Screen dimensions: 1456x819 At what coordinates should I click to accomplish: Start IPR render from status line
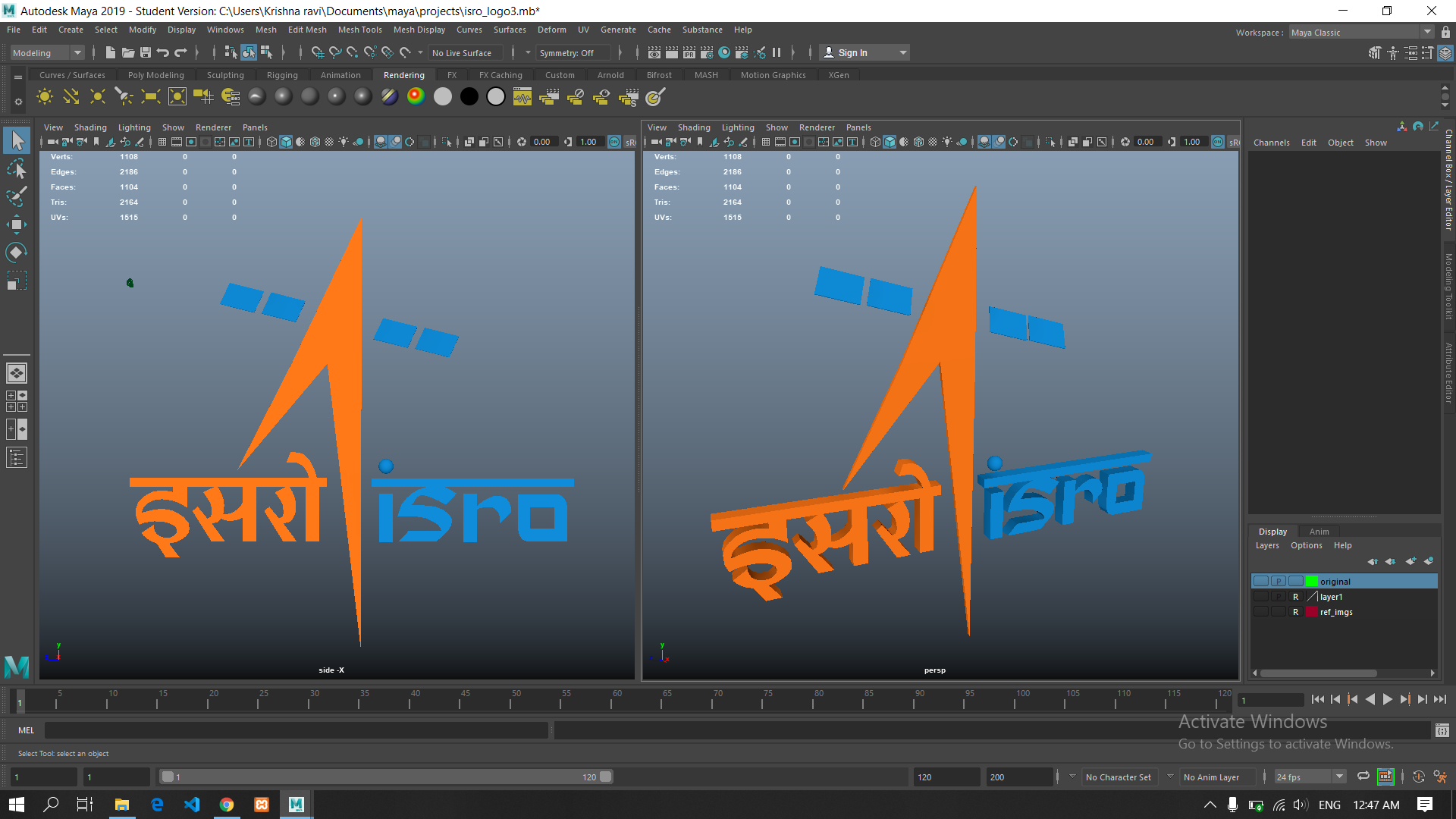(689, 52)
